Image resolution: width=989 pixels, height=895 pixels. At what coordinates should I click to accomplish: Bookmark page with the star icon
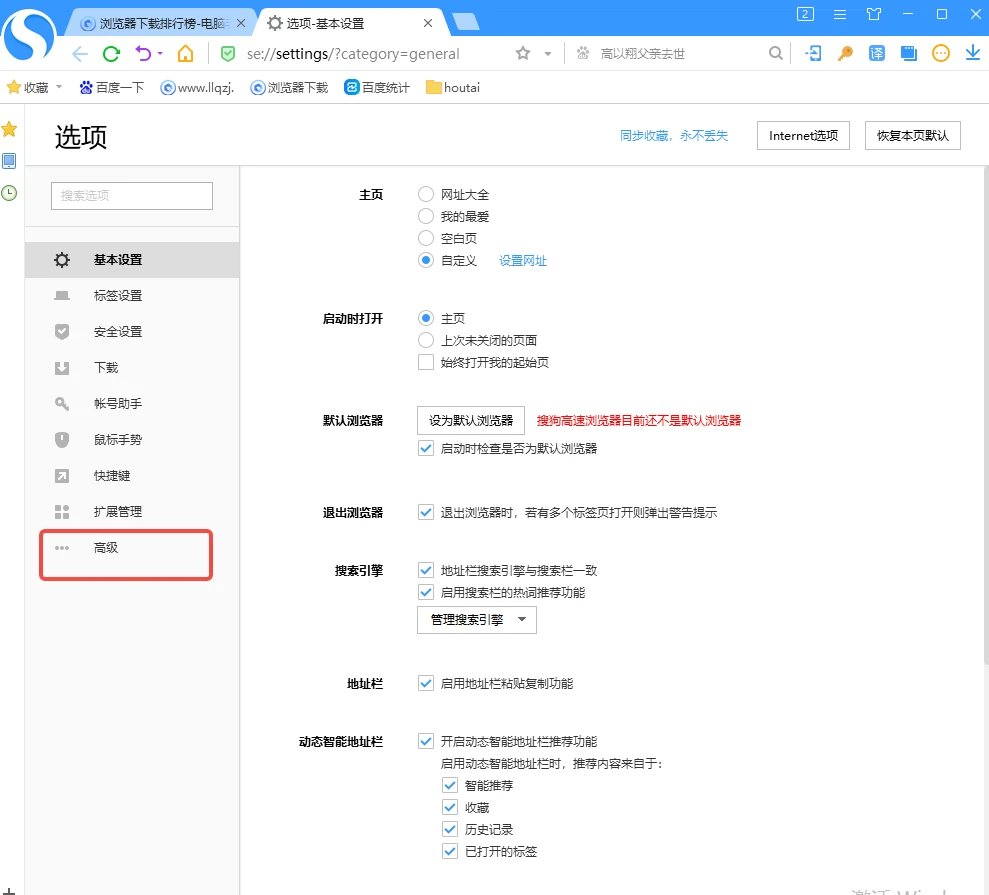pyautogui.click(x=523, y=54)
